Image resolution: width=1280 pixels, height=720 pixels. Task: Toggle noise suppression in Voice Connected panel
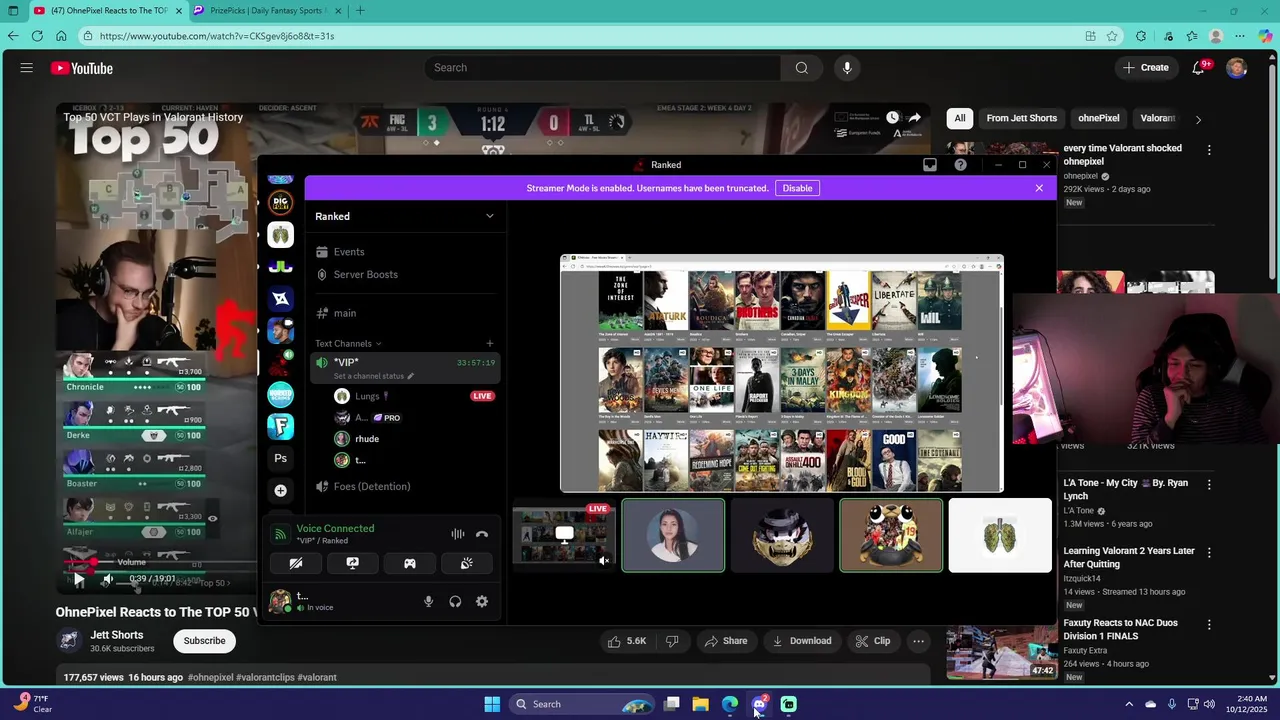click(x=457, y=534)
